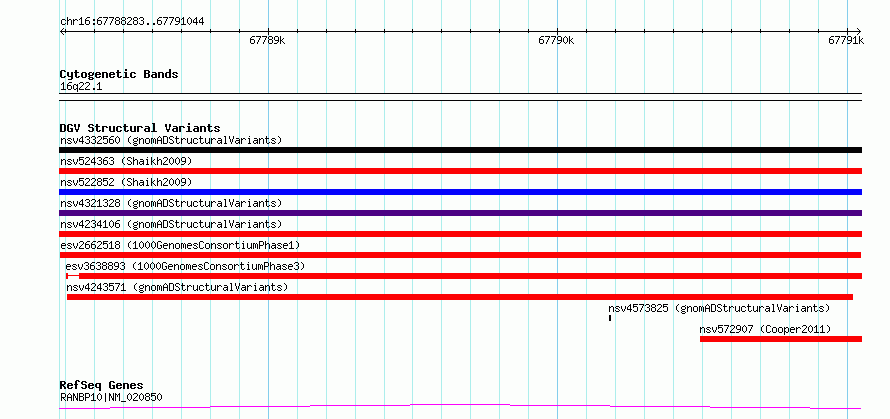890x419 pixels.
Task: Open the RefSeq Genes track title
Action: point(102,386)
